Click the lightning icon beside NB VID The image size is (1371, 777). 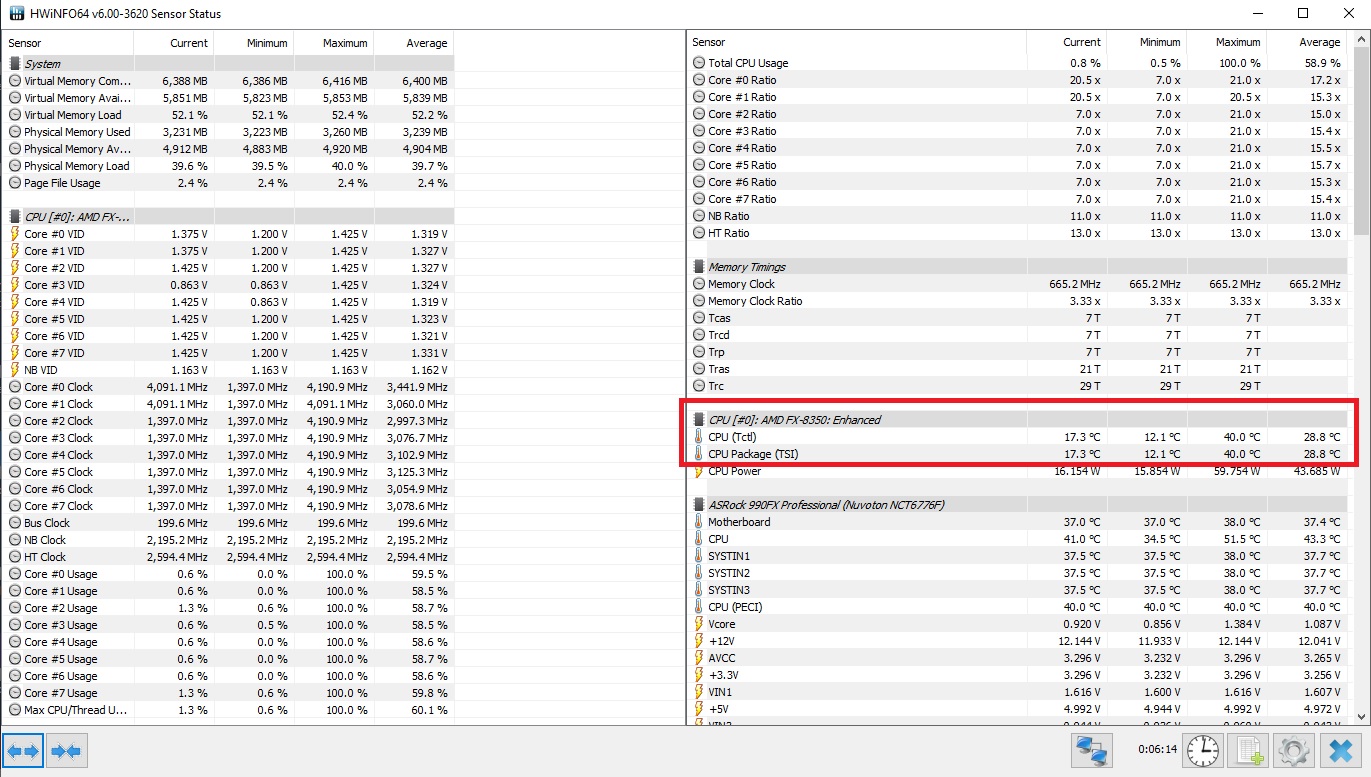(x=15, y=370)
